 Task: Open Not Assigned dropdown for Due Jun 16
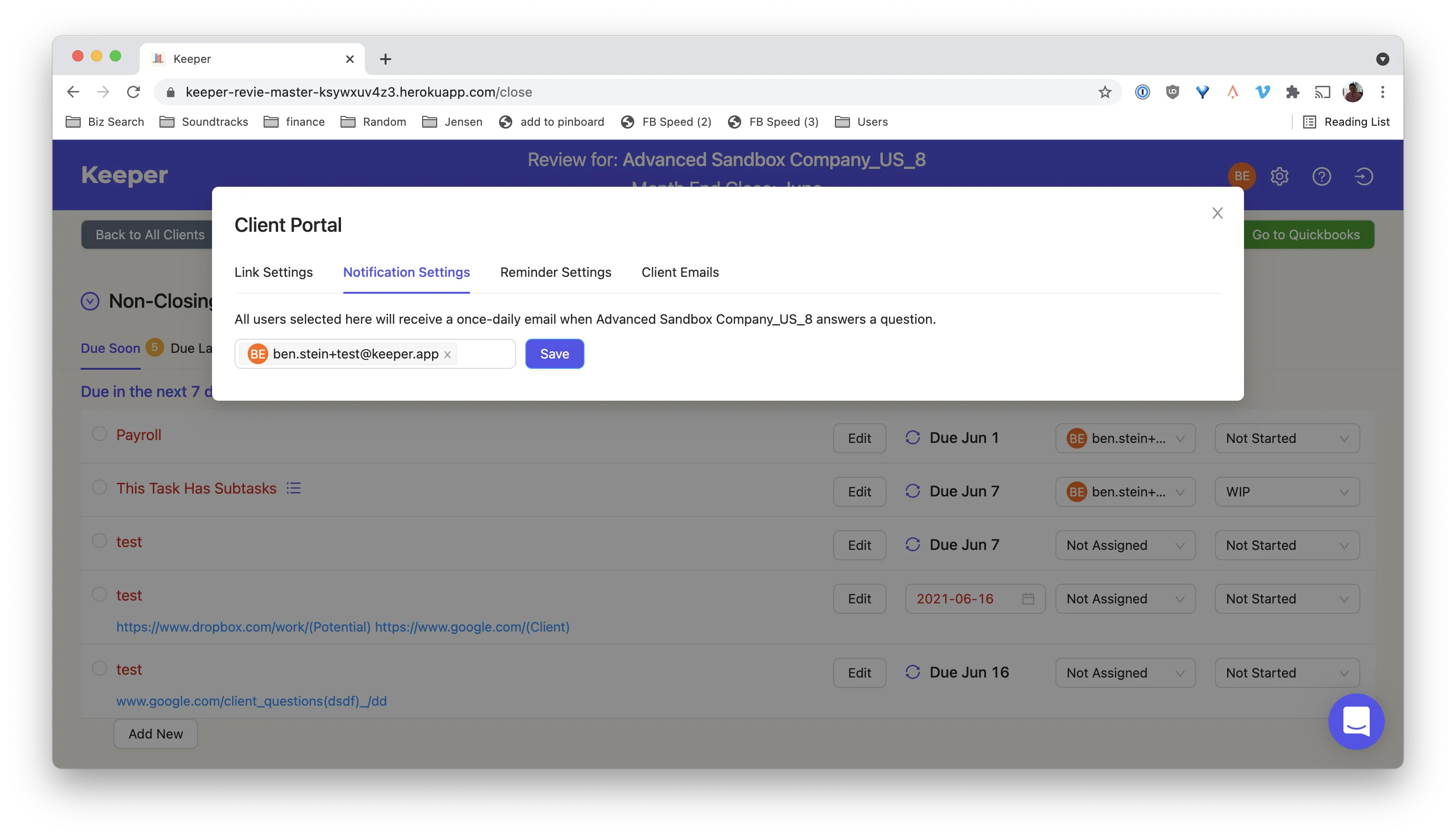[x=1125, y=672]
